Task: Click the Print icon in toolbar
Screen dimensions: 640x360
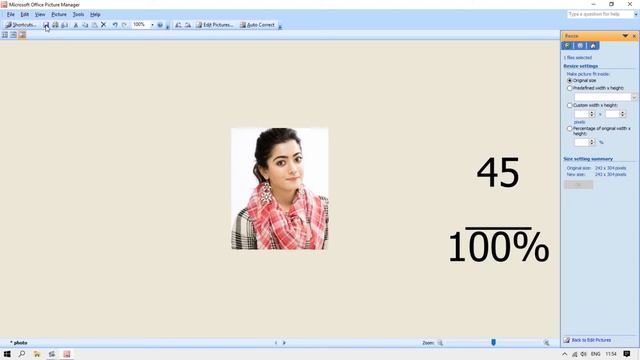Action: (x=55, y=25)
